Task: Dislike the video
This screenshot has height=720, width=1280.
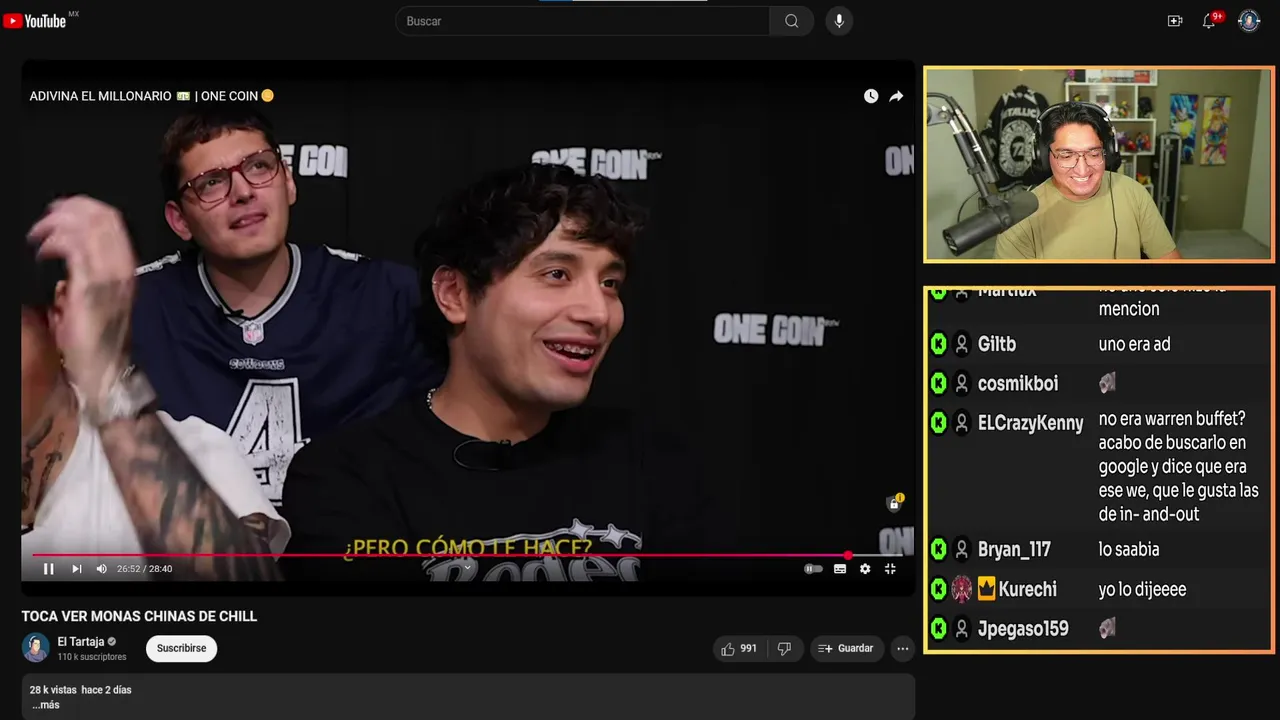Action: 784,649
